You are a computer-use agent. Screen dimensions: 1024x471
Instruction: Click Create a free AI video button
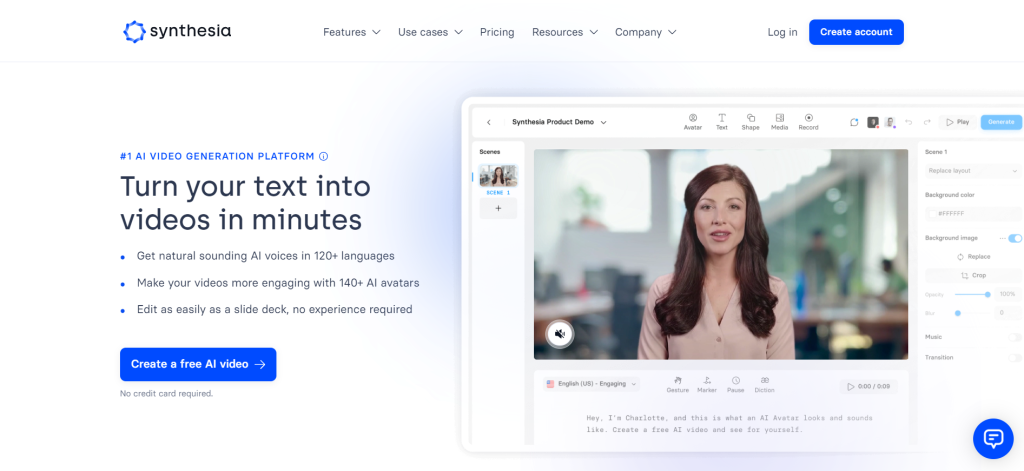tap(198, 364)
